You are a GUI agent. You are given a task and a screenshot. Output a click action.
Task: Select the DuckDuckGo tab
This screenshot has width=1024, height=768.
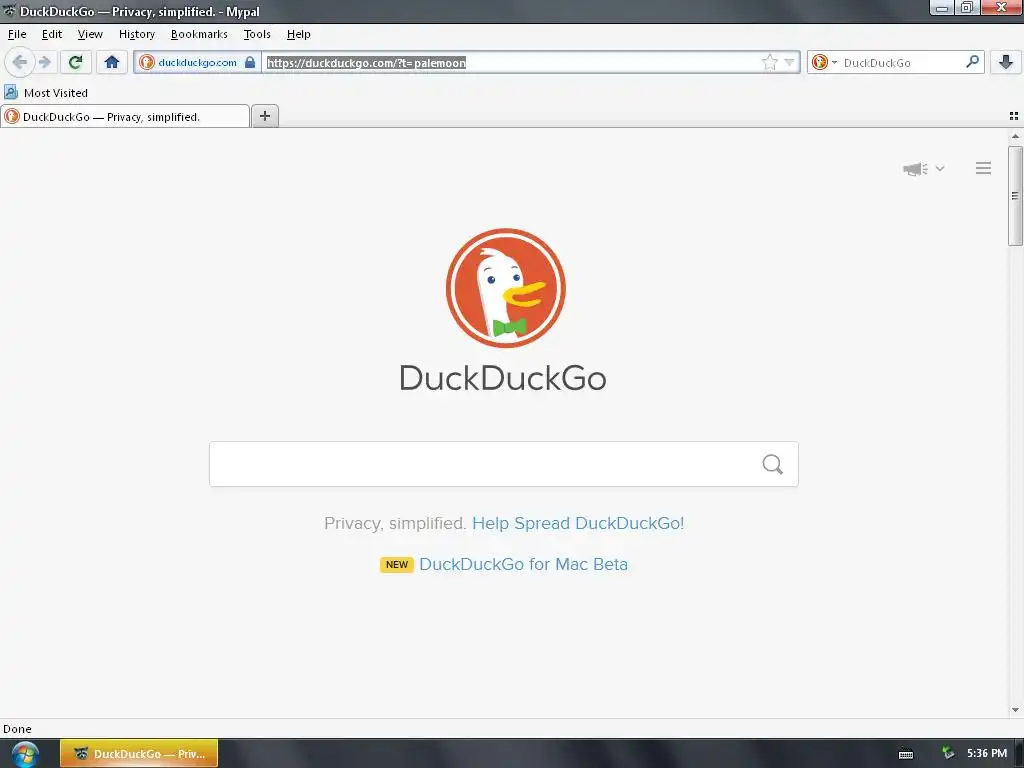click(125, 117)
